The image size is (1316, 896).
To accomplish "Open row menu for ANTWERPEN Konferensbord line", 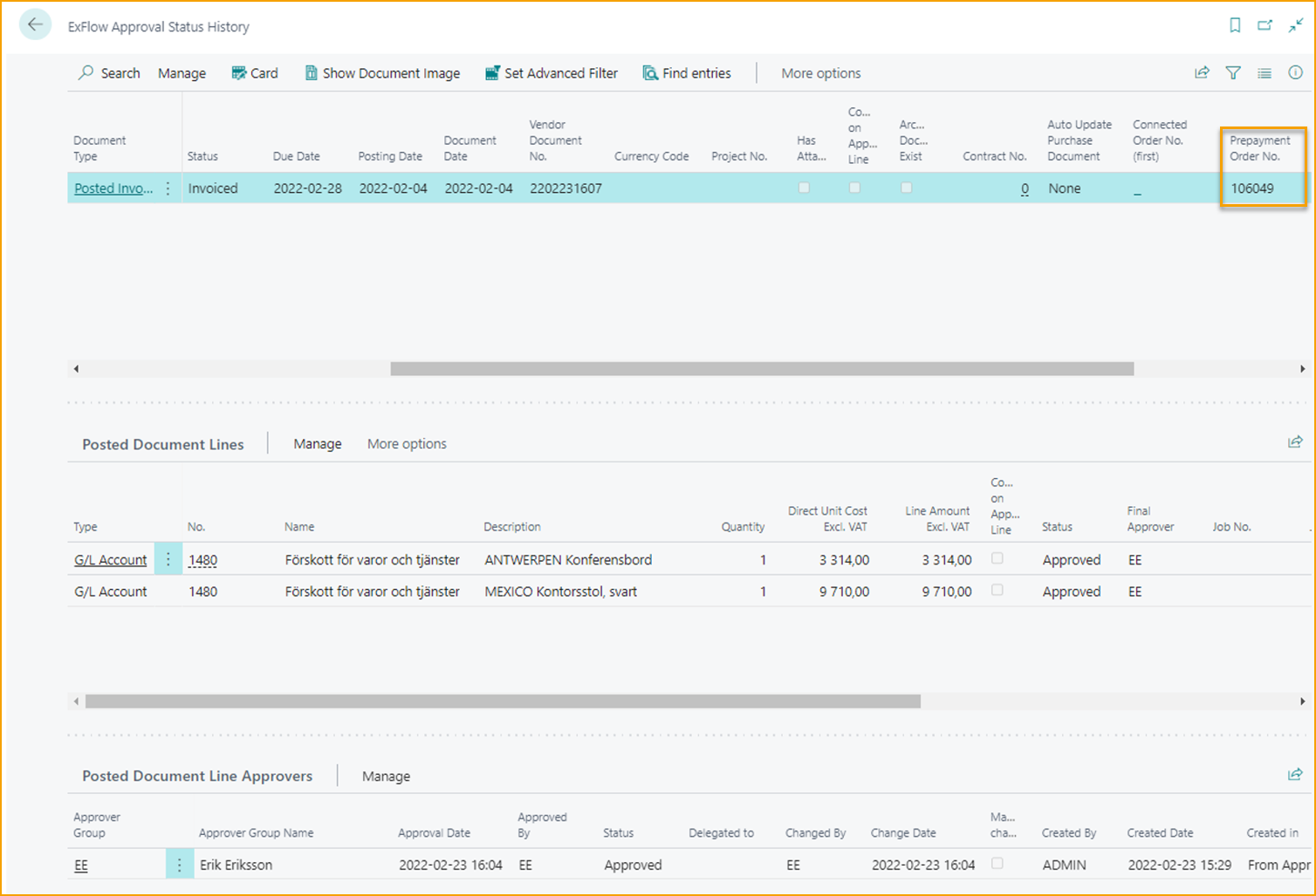I will click(168, 559).
